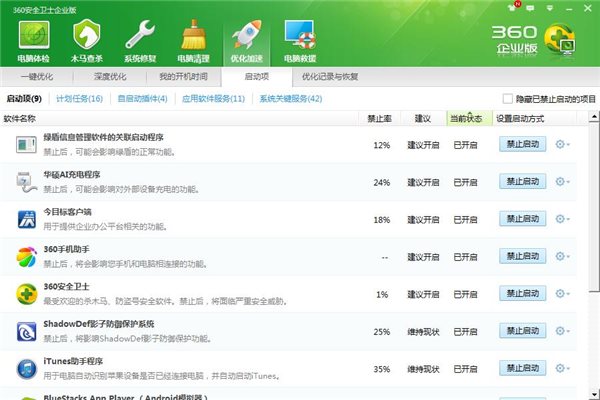Click the list scrollbar up arrow
Image resolution: width=600 pixels, height=400 pixels.
[594, 116]
